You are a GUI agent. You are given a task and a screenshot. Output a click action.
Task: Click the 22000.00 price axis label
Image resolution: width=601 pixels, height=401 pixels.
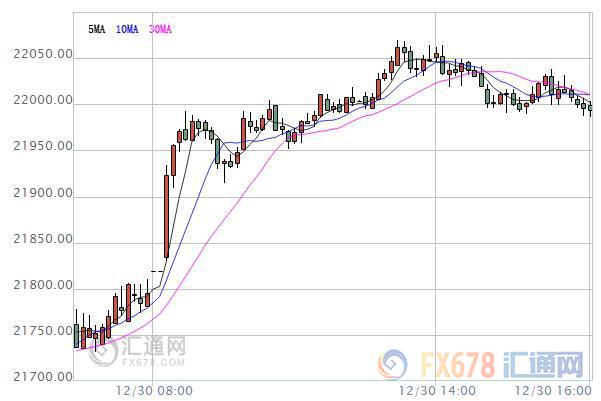point(43,100)
